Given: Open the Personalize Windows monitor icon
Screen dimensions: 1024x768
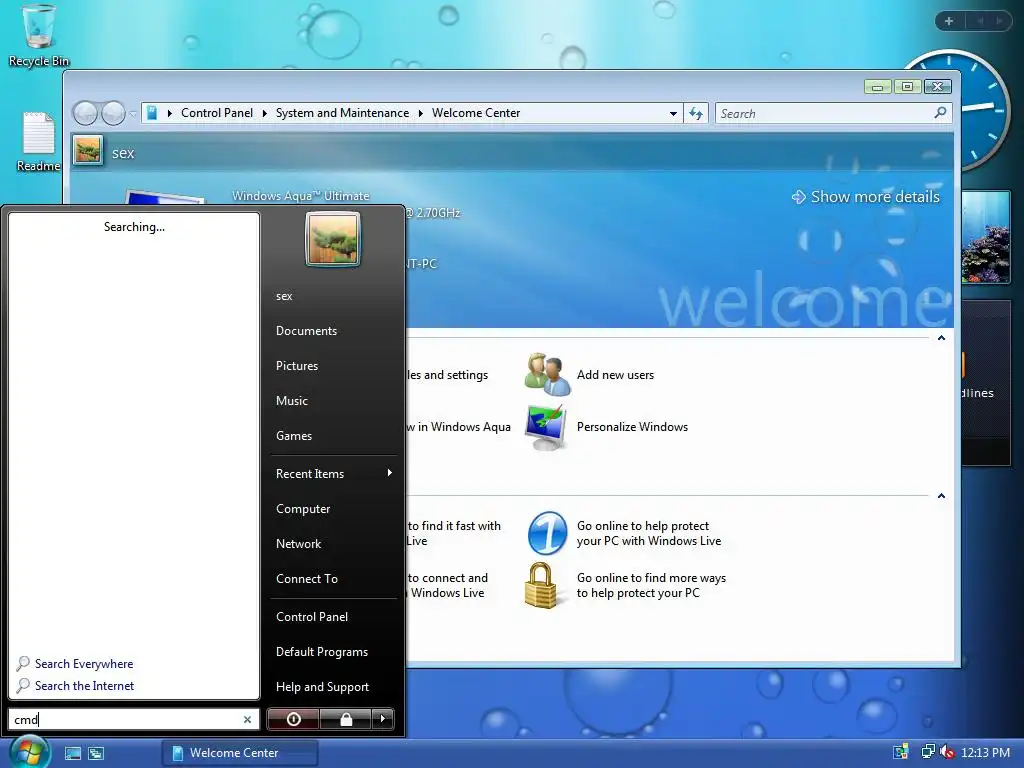Looking at the screenshot, I should click(x=546, y=428).
